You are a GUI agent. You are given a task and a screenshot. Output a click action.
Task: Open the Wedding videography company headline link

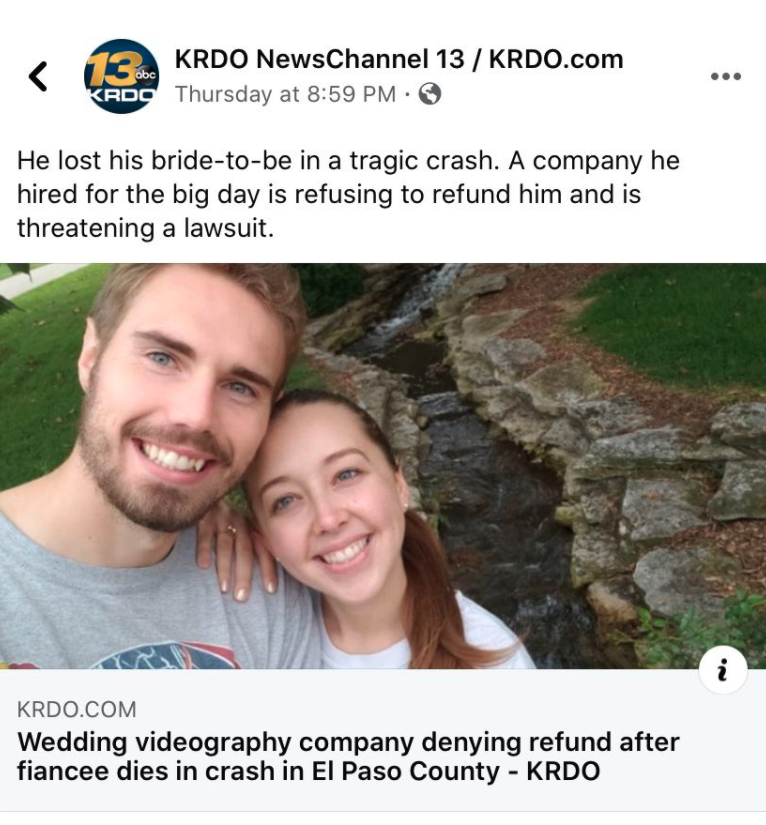[348, 757]
